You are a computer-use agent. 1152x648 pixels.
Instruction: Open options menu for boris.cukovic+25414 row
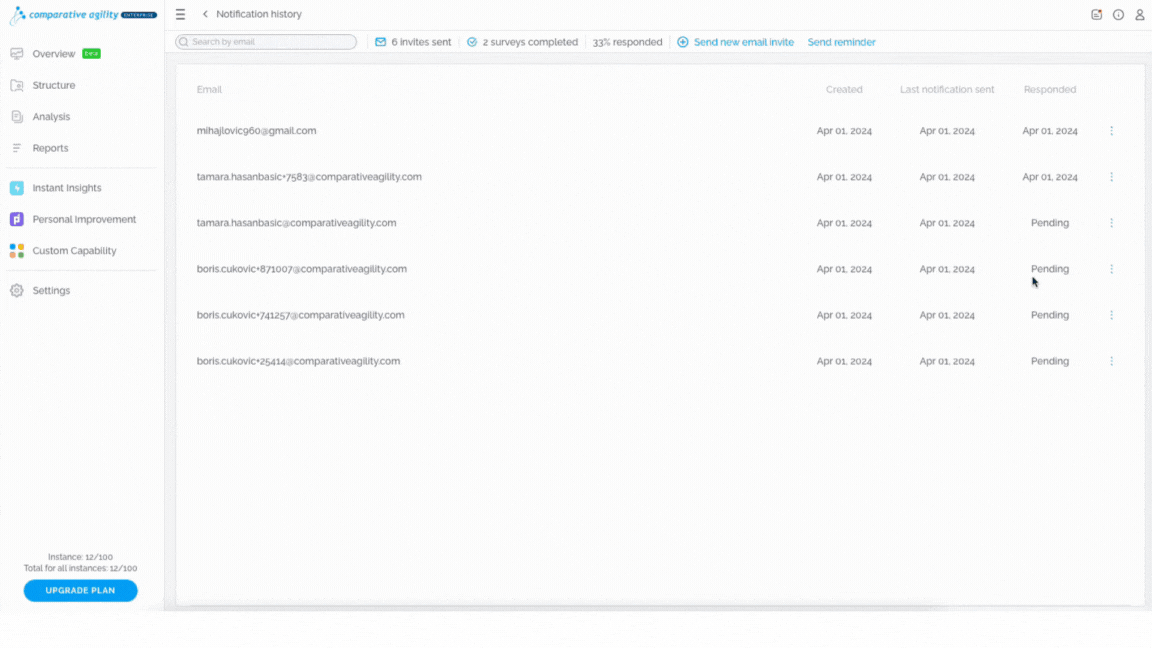tap(1112, 361)
